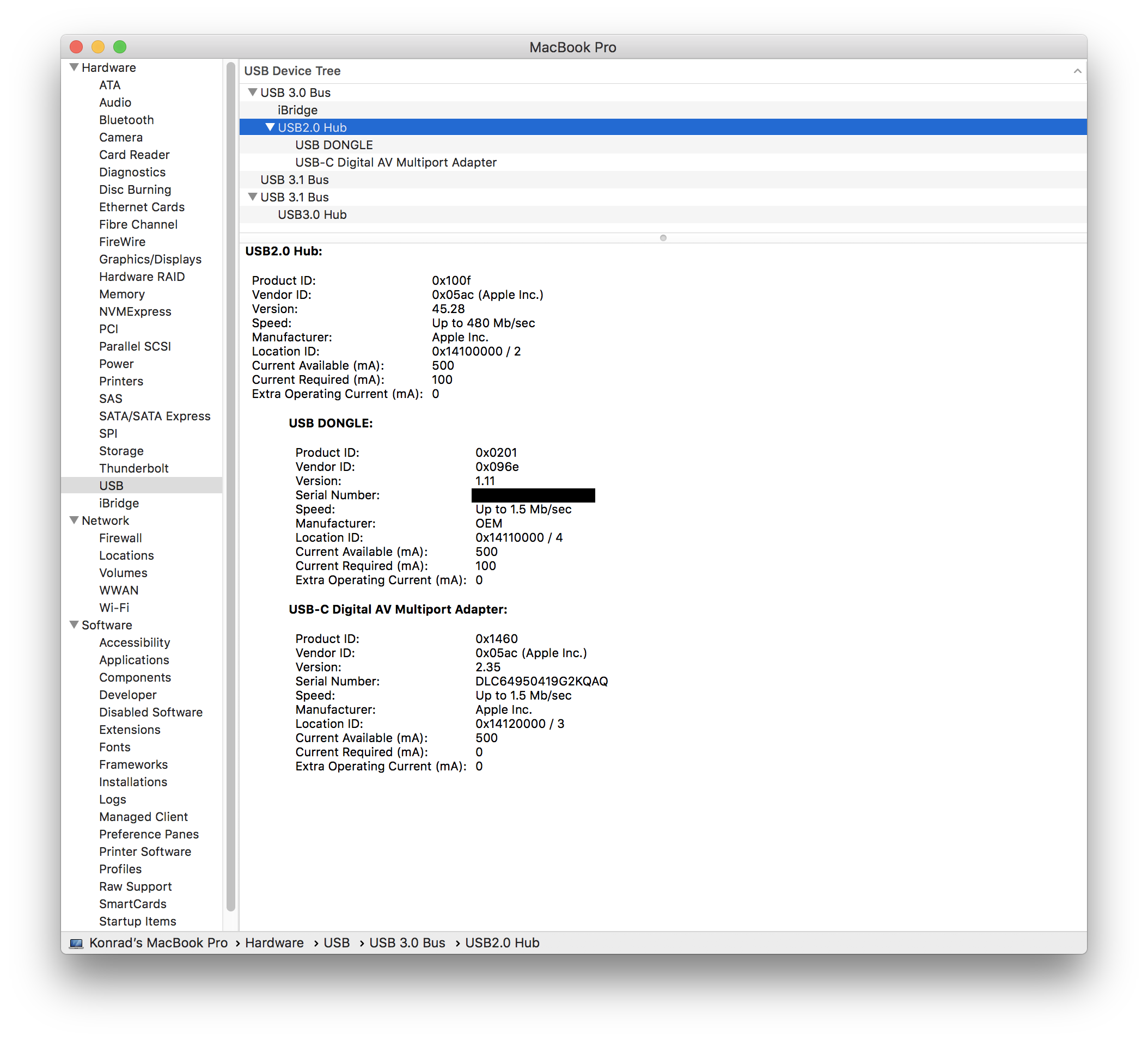Image resolution: width=1148 pixels, height=1041 pixels.
Task: Open Accessibility under Software
Action: point(135,642)
